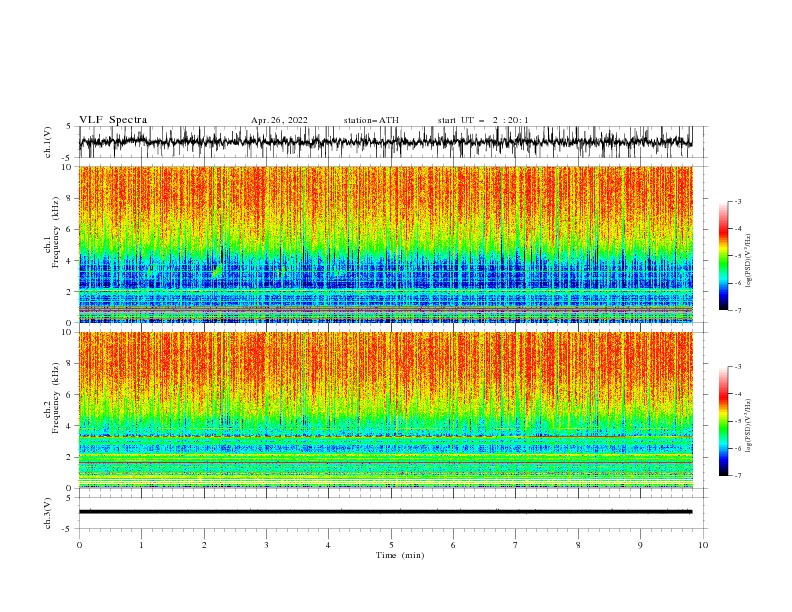The image size is (792, 612).
Task: Click time-axis tick label "7"
Action: 516,545
